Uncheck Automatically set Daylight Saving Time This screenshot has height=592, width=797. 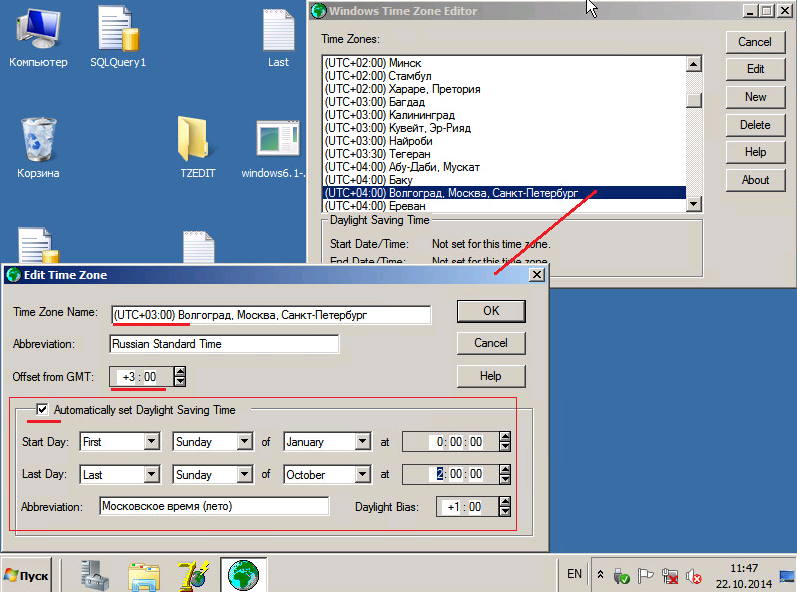(42, 409)
